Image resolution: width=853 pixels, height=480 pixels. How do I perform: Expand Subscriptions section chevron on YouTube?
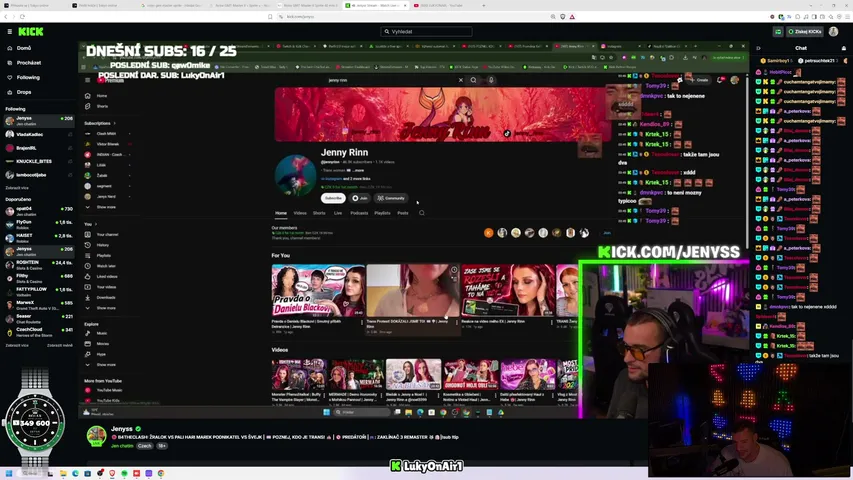click(115, 124)
